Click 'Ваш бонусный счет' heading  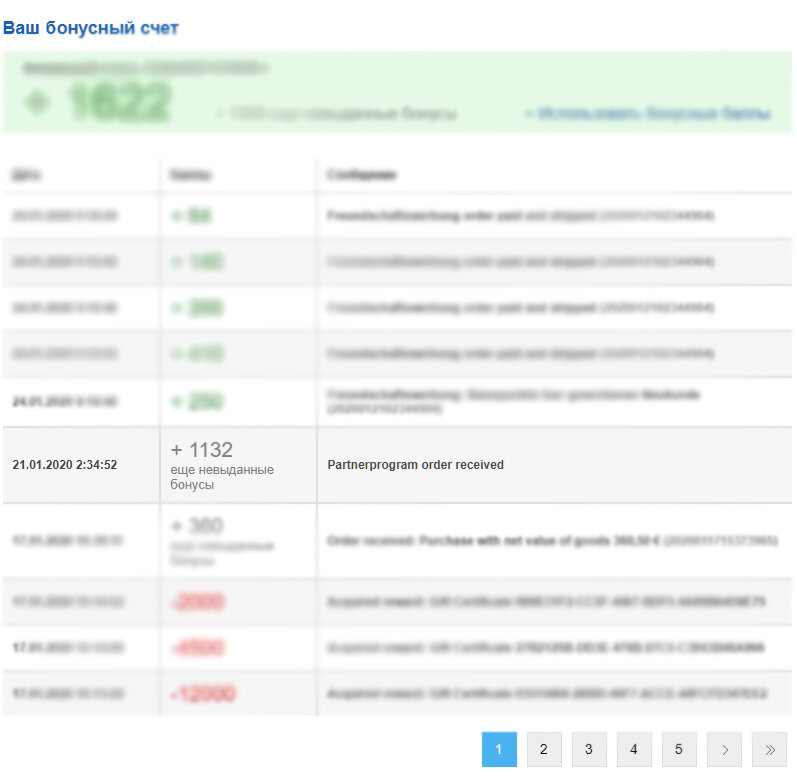[90, 27]
